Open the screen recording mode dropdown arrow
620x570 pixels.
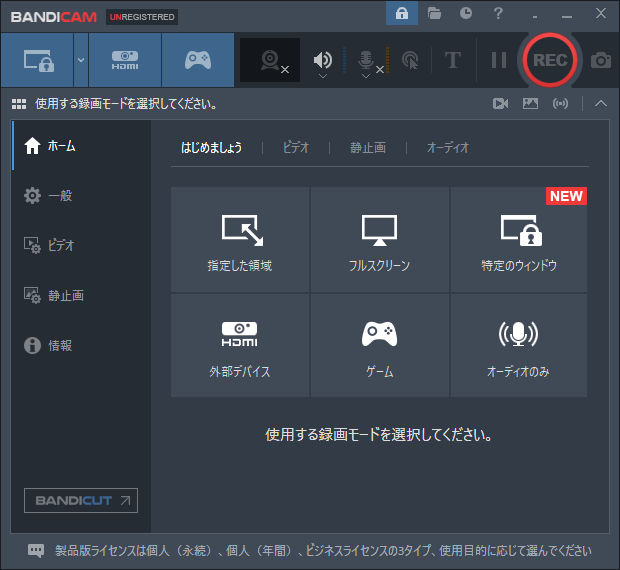pos(81,60)
